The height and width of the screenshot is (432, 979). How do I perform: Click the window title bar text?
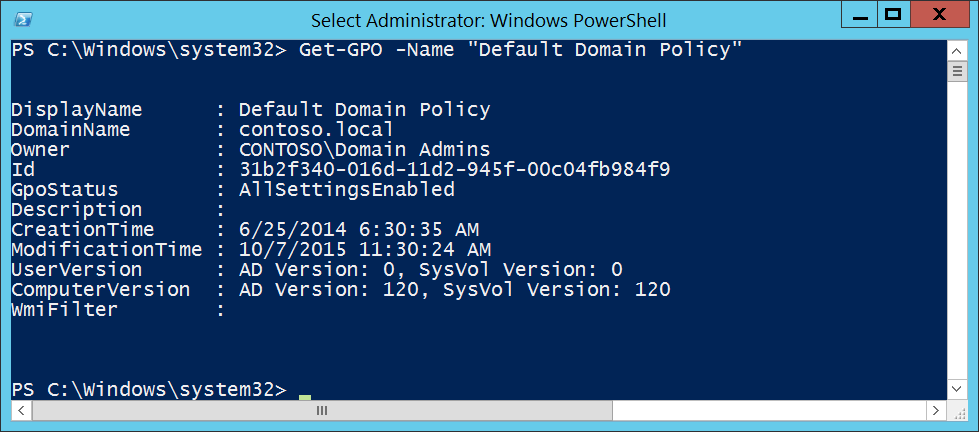[x=488, y=20]
